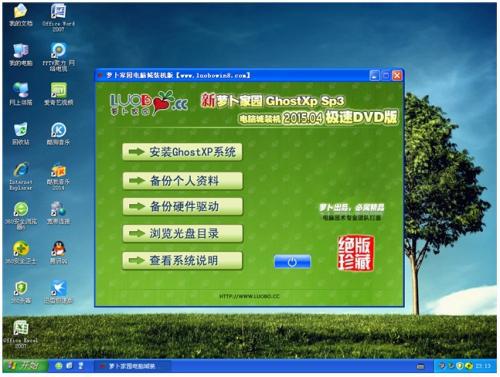Open Office Excel 2007 desktop icon
The image size is (500, 377).
pos(21,333)
